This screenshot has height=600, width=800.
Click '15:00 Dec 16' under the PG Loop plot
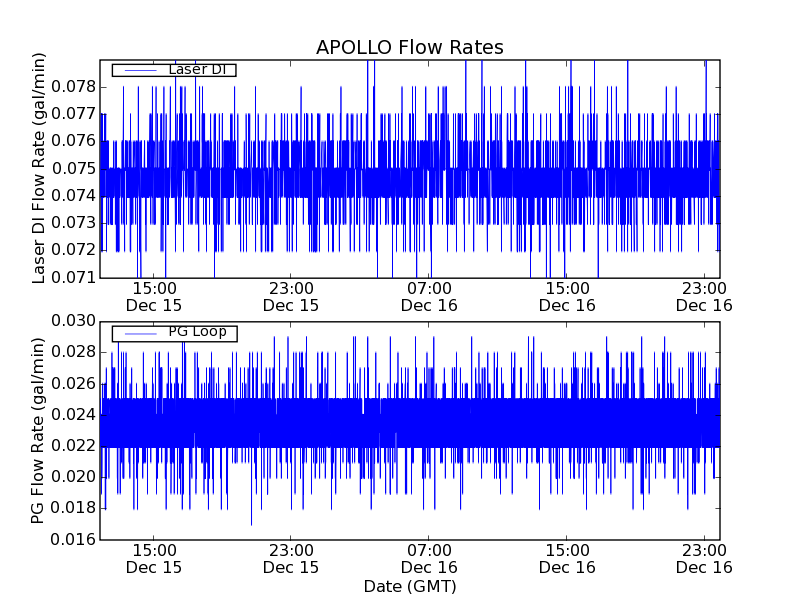pos(567,559)
